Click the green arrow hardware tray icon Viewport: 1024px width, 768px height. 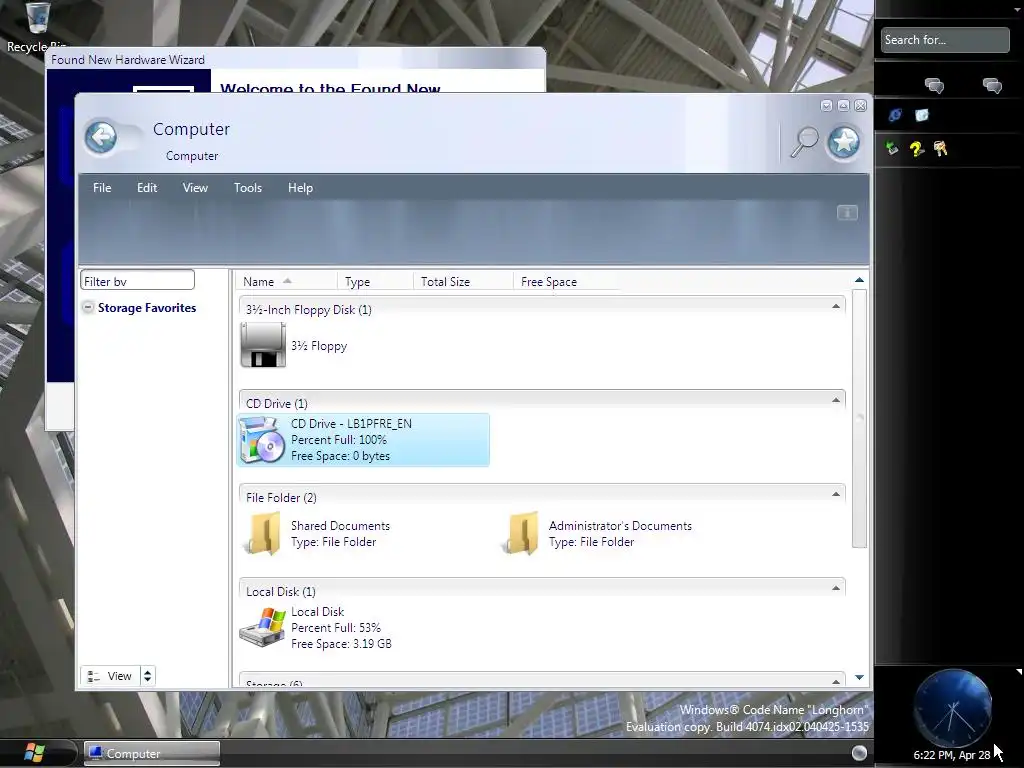[892, 148]
